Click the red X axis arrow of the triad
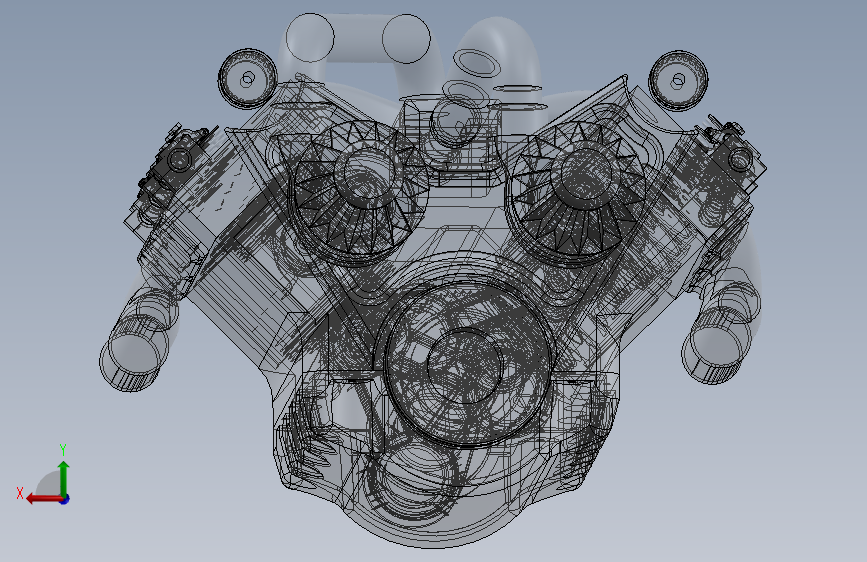Viewport: 867px width, 562px height. tap(44, 499)
